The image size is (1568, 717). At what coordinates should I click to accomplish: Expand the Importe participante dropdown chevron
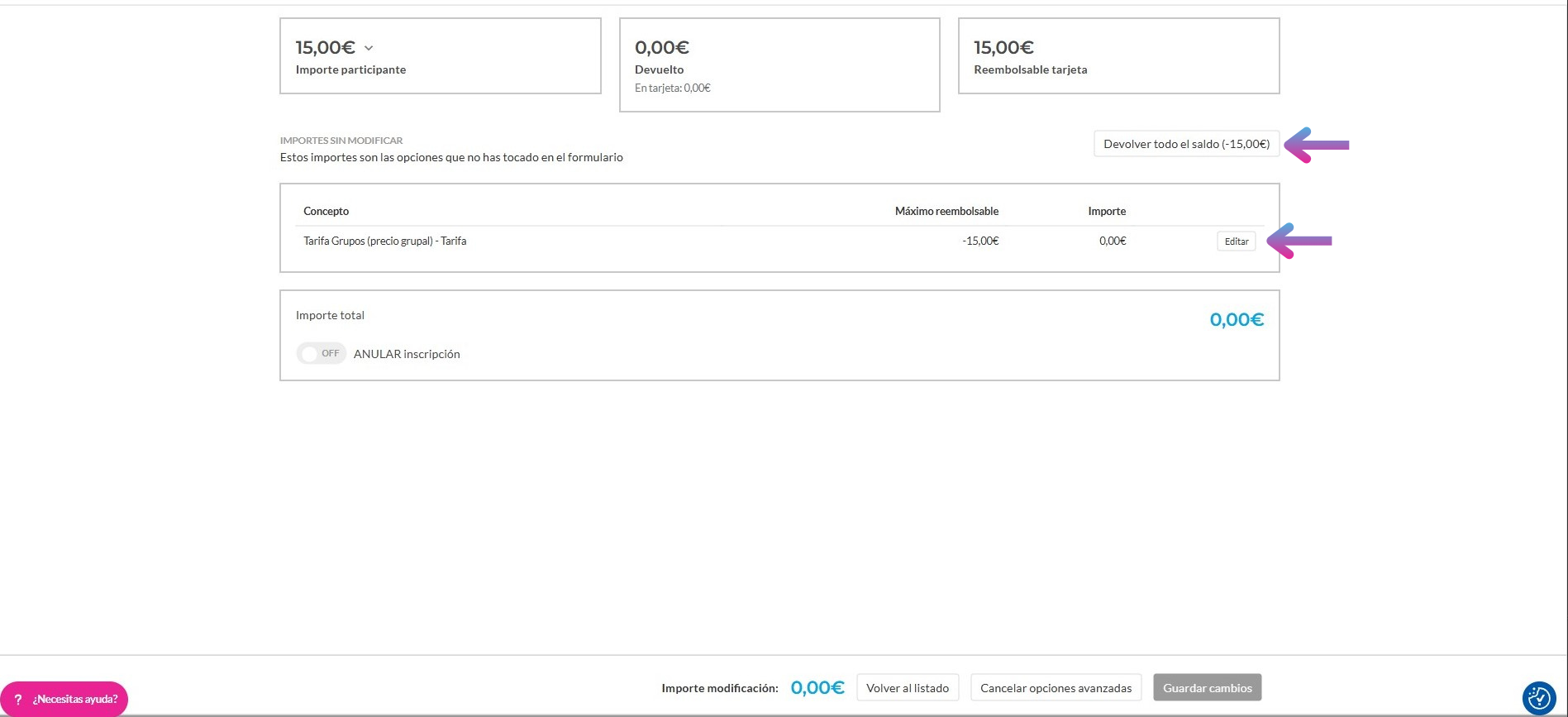click(369, 49)
